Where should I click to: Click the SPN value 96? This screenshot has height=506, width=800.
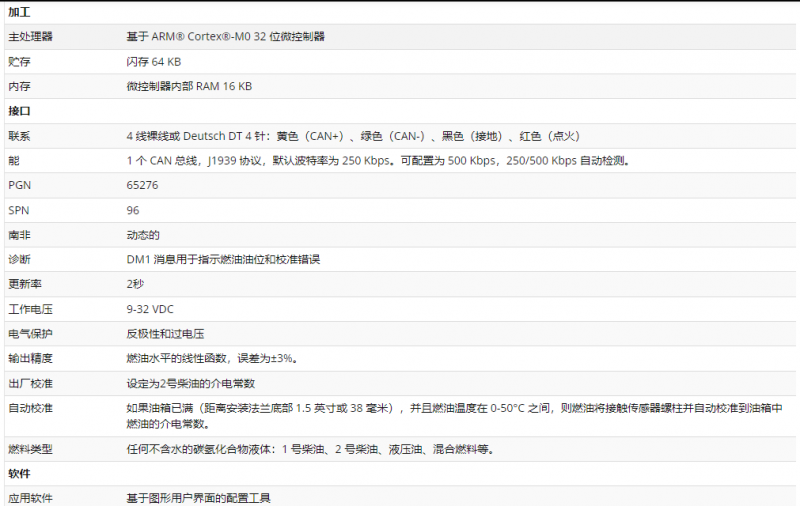133,210
